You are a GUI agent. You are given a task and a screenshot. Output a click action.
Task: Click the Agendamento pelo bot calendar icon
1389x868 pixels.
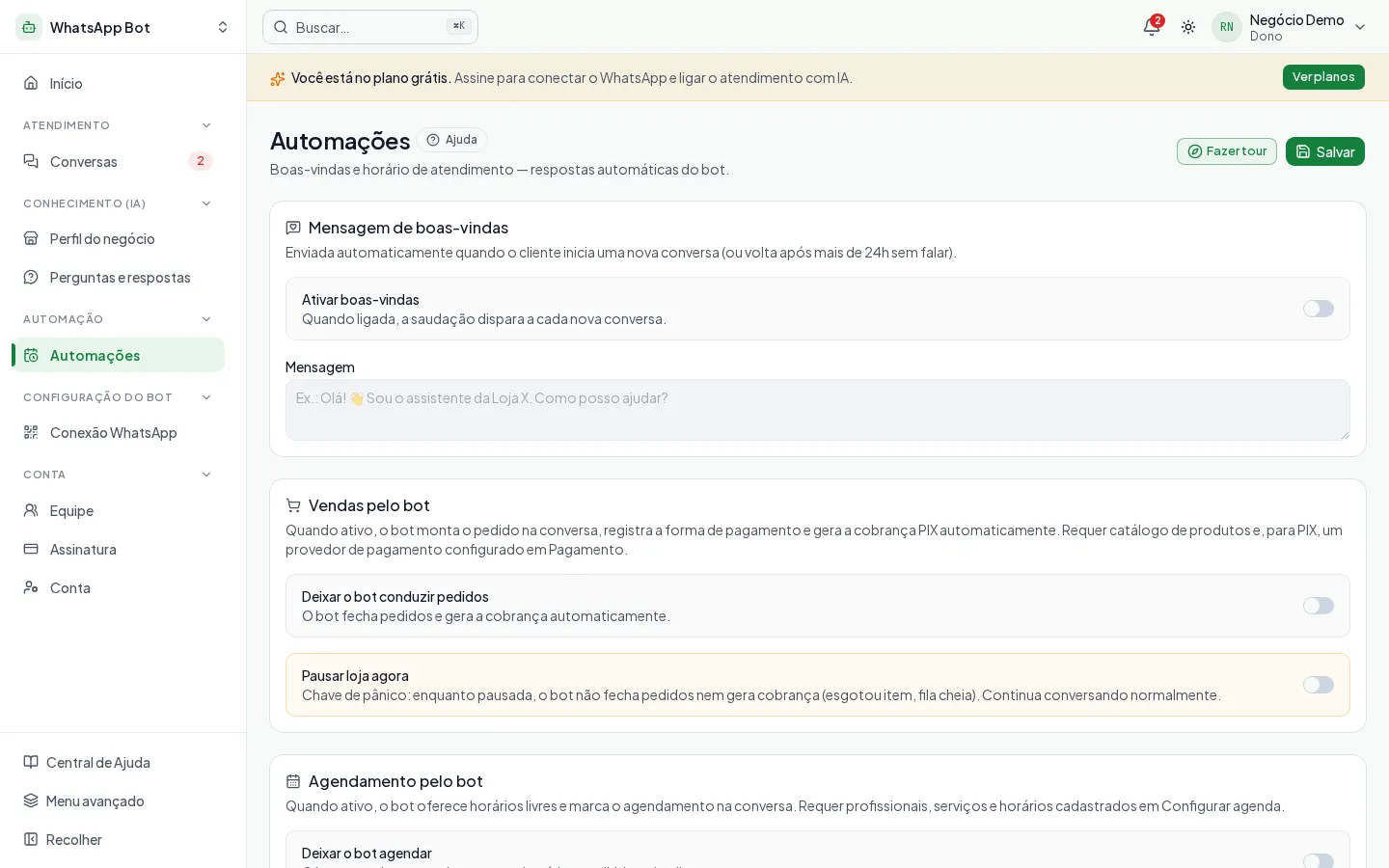[x=293, y=781]
